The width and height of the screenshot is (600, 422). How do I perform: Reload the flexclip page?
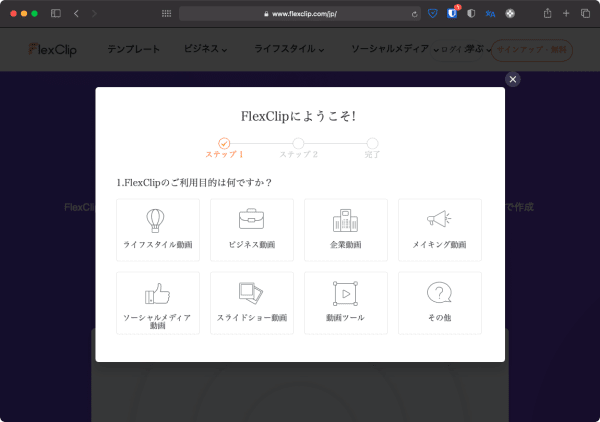coord(414,14)
